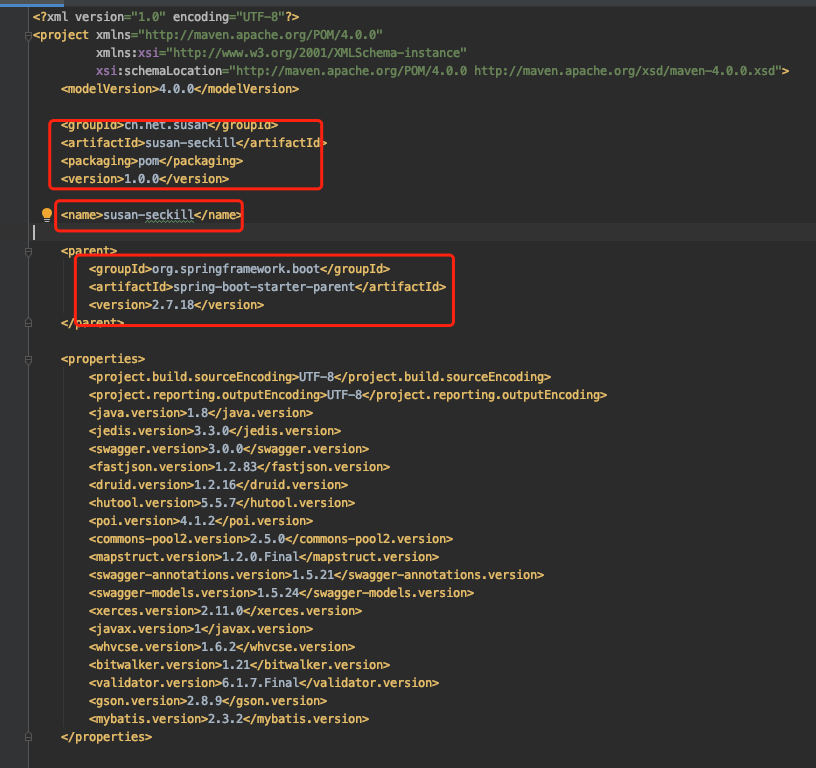Click the maven-4.0.0.xsd schema URL
Screen dimensions: 816x768
[x=628, y=71]
